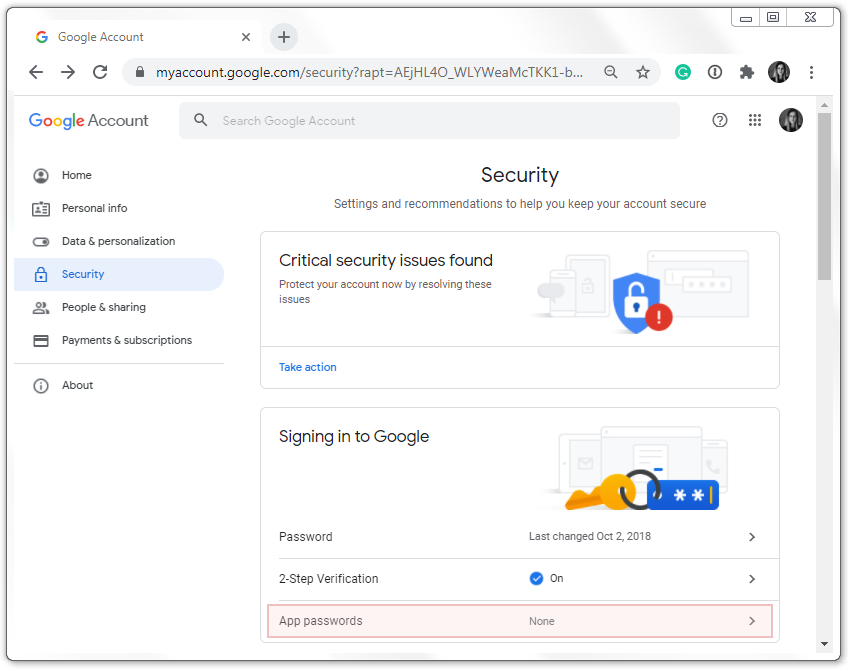Click the Security padlock icon in sidebar
848x671 pixels.
click(41, 274)
